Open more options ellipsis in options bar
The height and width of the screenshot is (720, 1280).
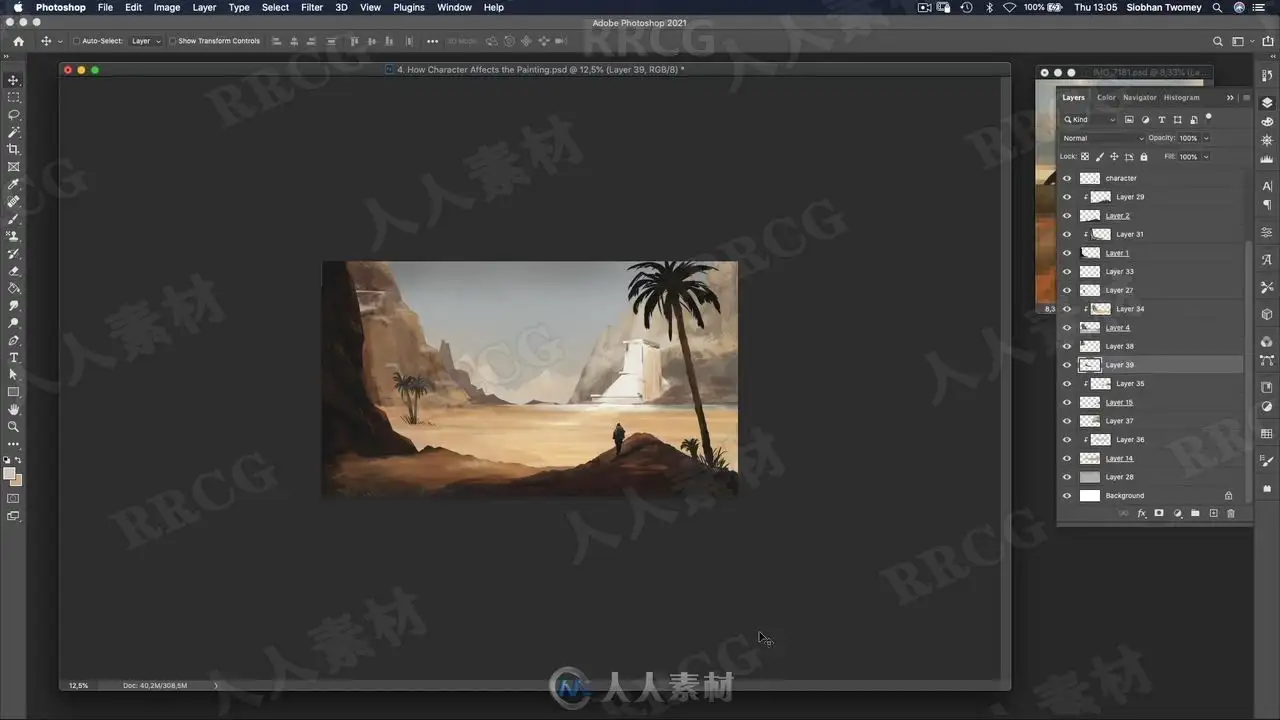pos(432,41)
